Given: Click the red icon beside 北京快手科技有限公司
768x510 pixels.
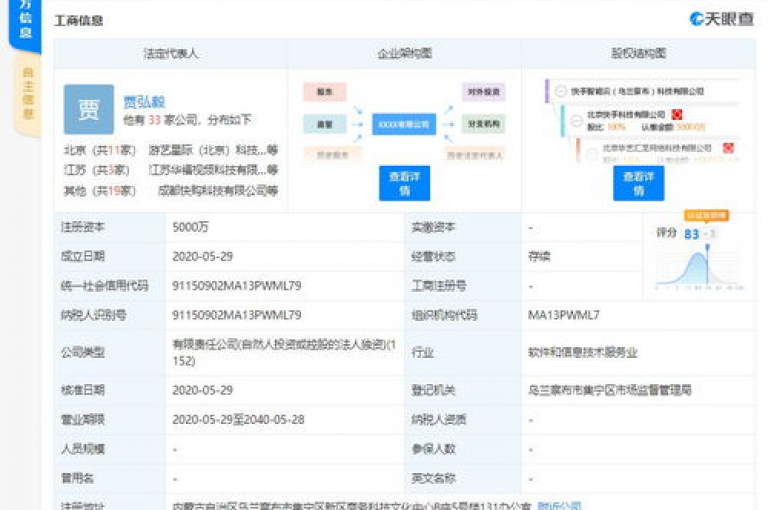Looking at the screenshot, I should [x=677, y=115].
